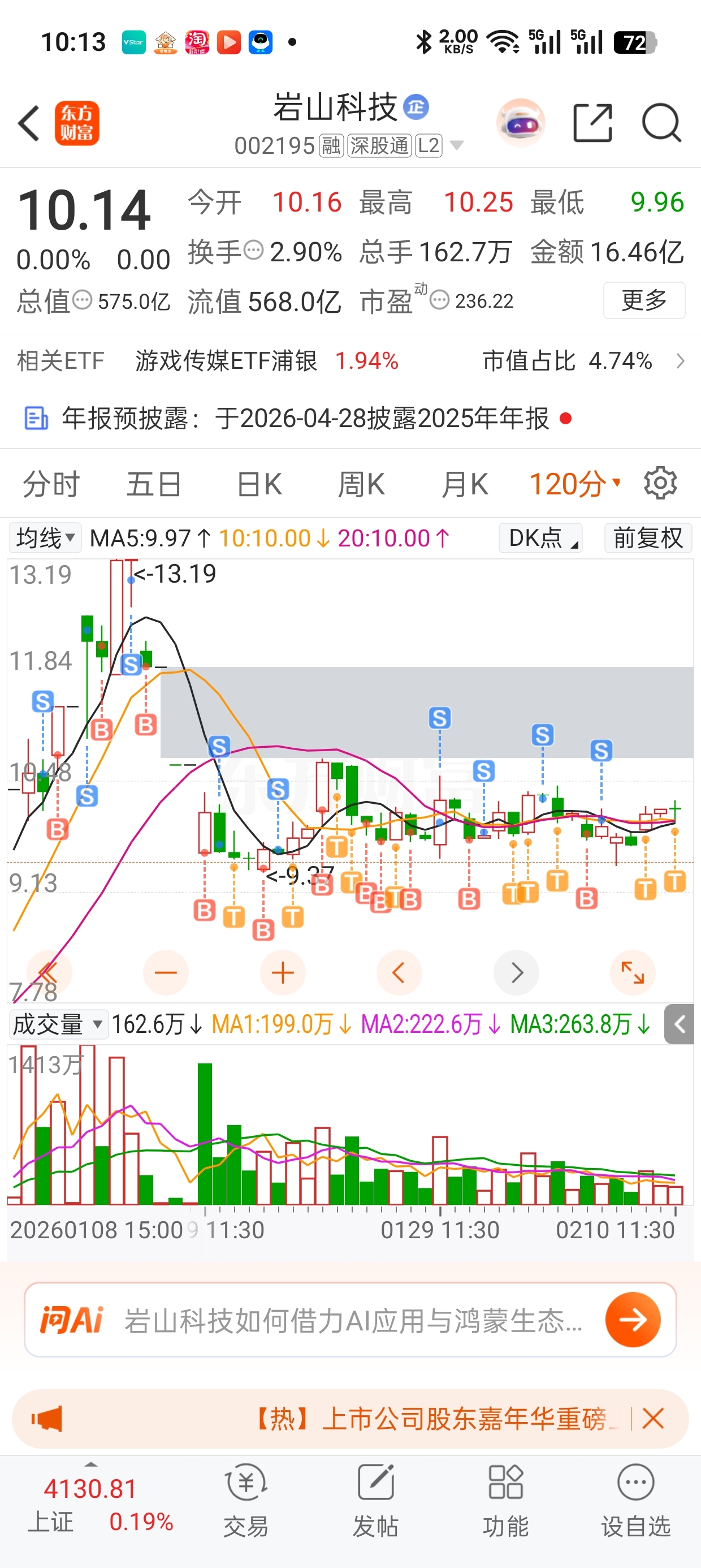Tap info icon beside 换手
Viewport: 701px width, 1568px height.
(253, 249)
